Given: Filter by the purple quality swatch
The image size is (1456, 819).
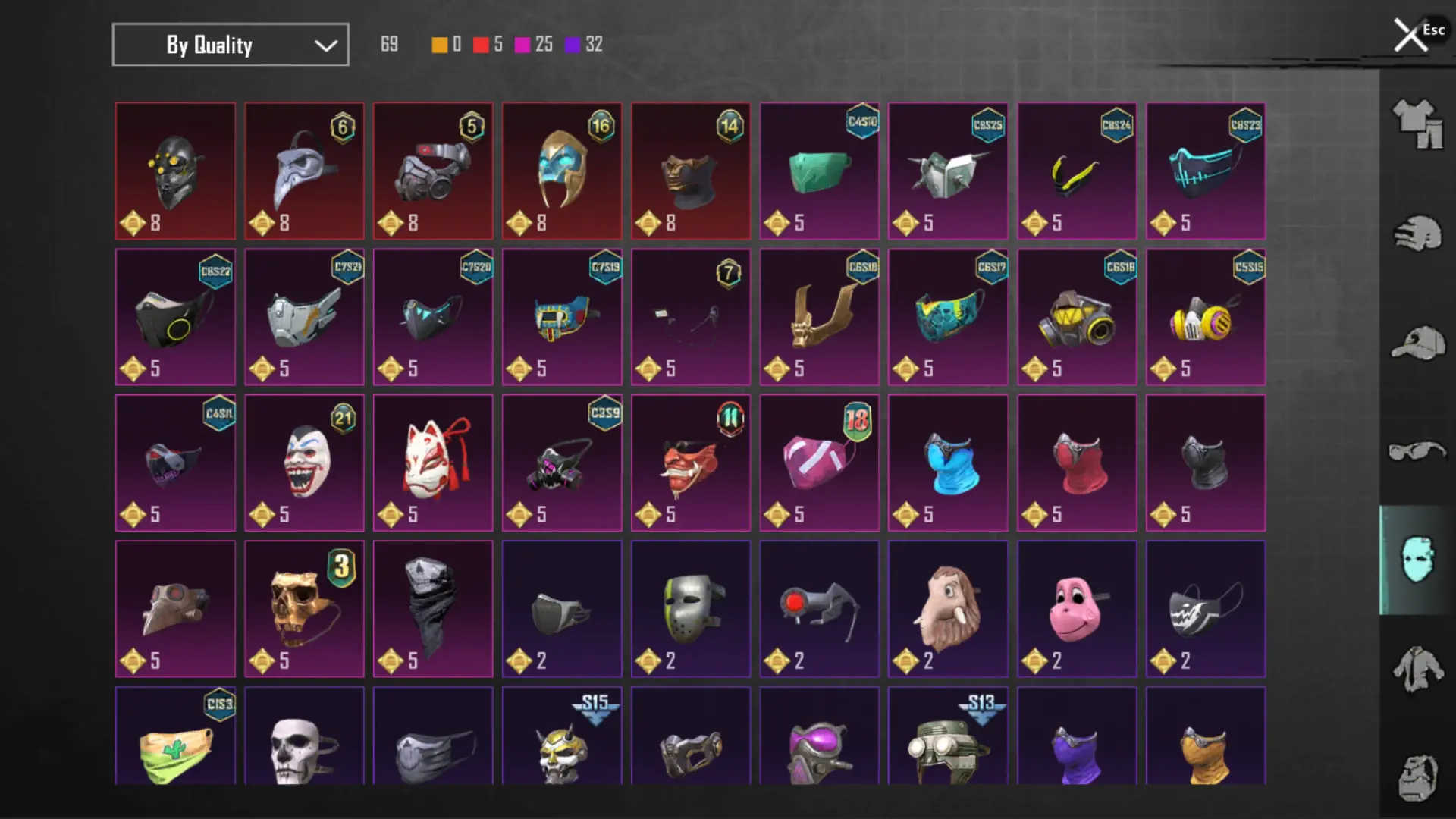Looking at the screenshot, I should click(573, 45).
